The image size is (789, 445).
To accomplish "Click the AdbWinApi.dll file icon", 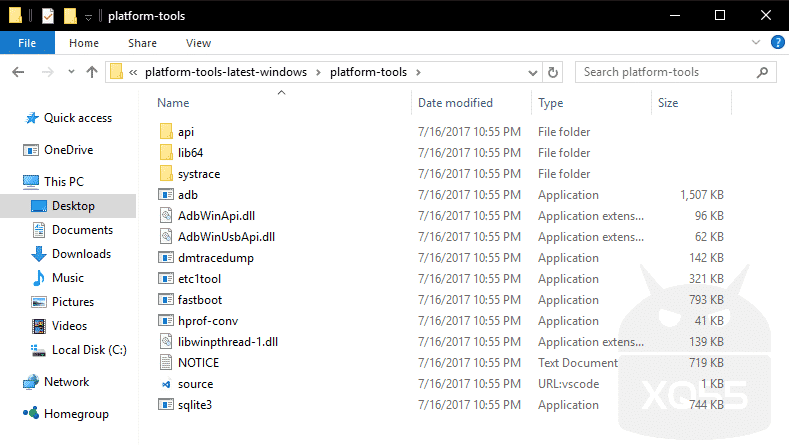I will (x=166, y=216).
